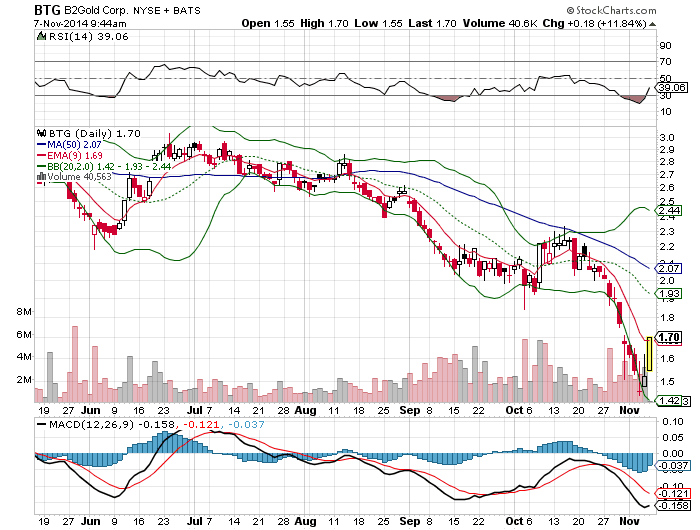Viewport: 700px width, 530px height.
Task: Click the Chg +0.18 (+11.84%) value
Action: pyautogui.click(x=594, y=23)
